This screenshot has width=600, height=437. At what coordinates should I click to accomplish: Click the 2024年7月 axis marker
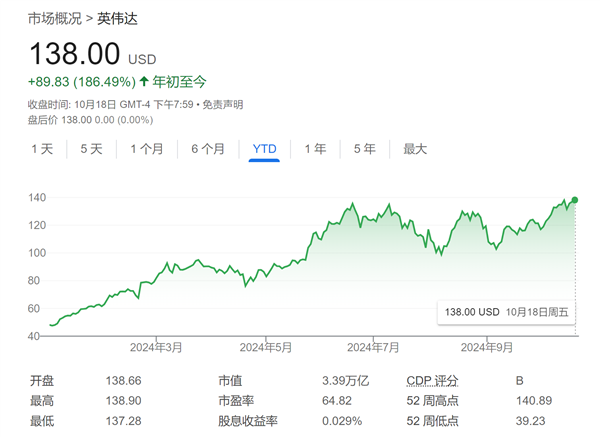(x=373, y=348)
